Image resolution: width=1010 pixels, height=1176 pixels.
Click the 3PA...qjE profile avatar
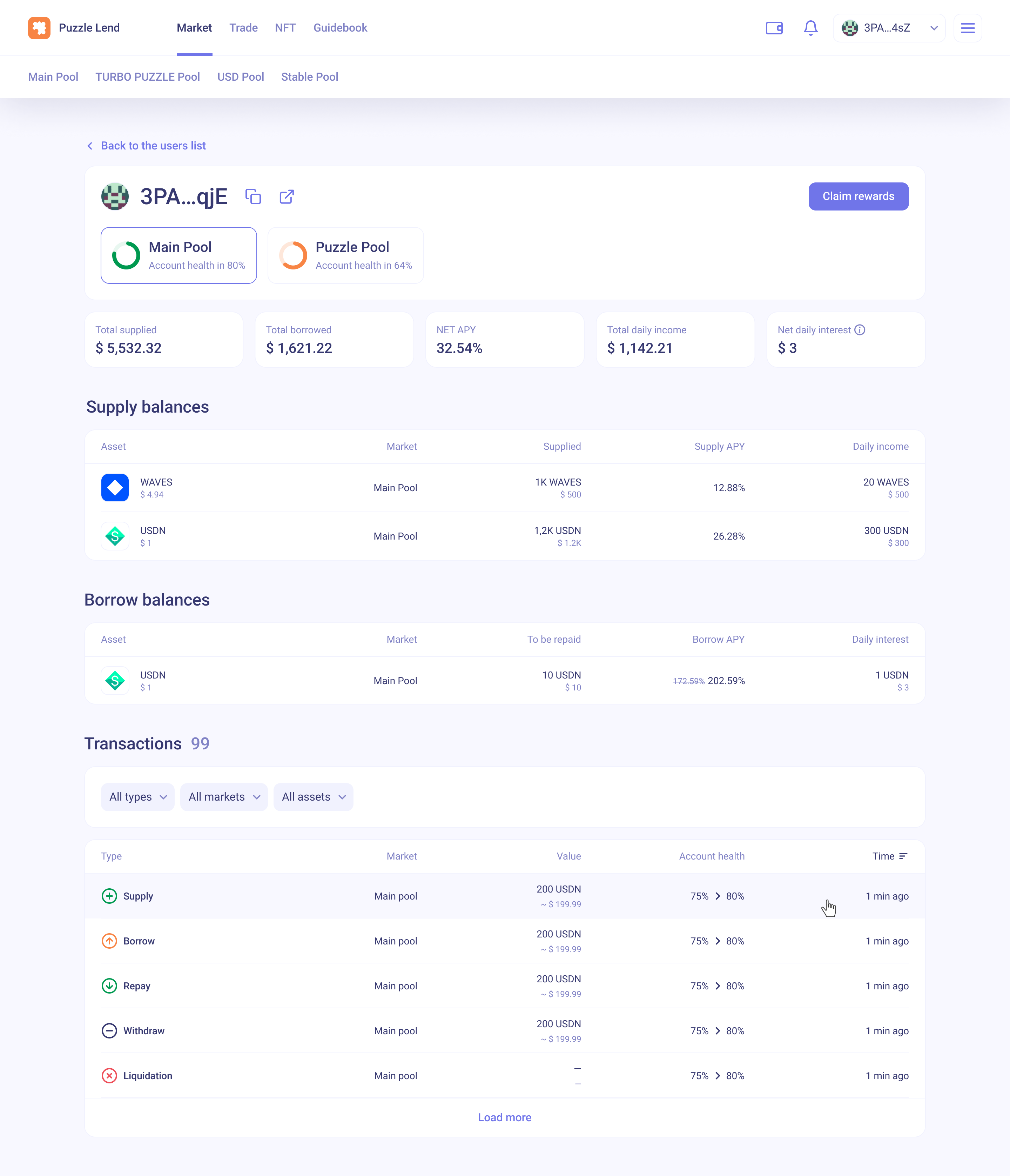click(115, 196)
